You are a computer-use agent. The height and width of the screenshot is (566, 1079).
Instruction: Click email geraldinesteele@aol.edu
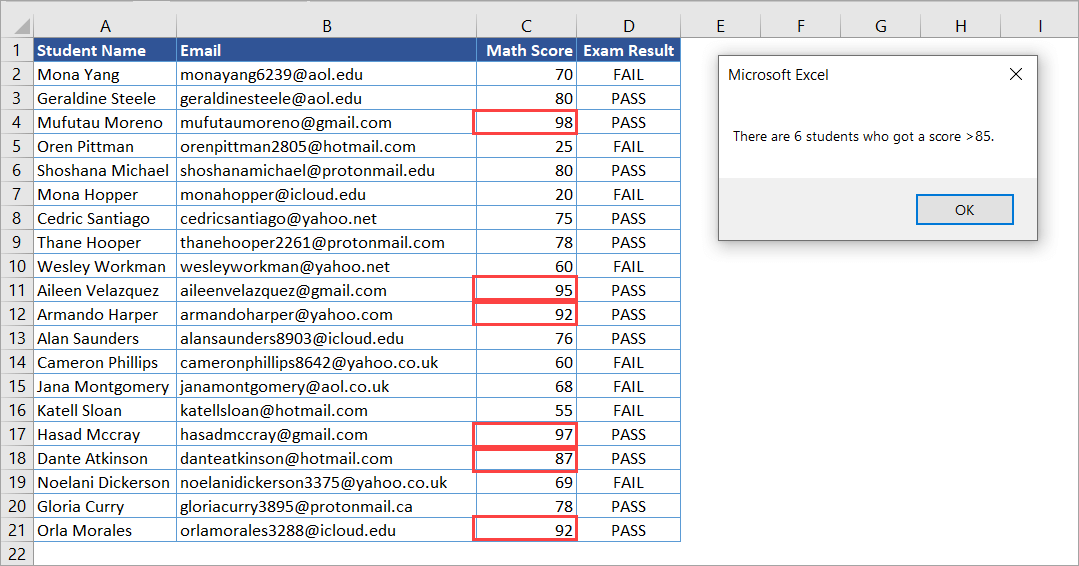coord(326,98)
